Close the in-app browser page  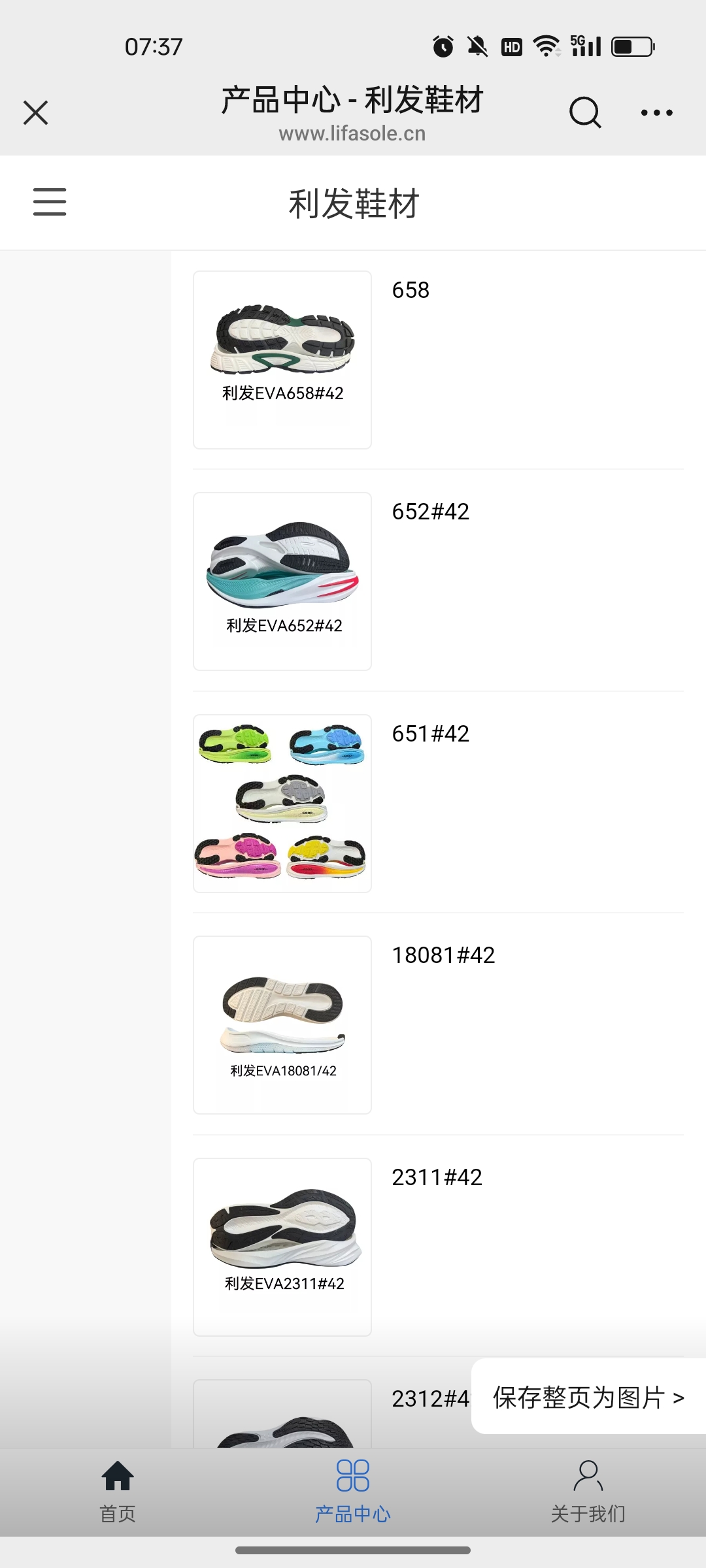click(x=36, y=112)
